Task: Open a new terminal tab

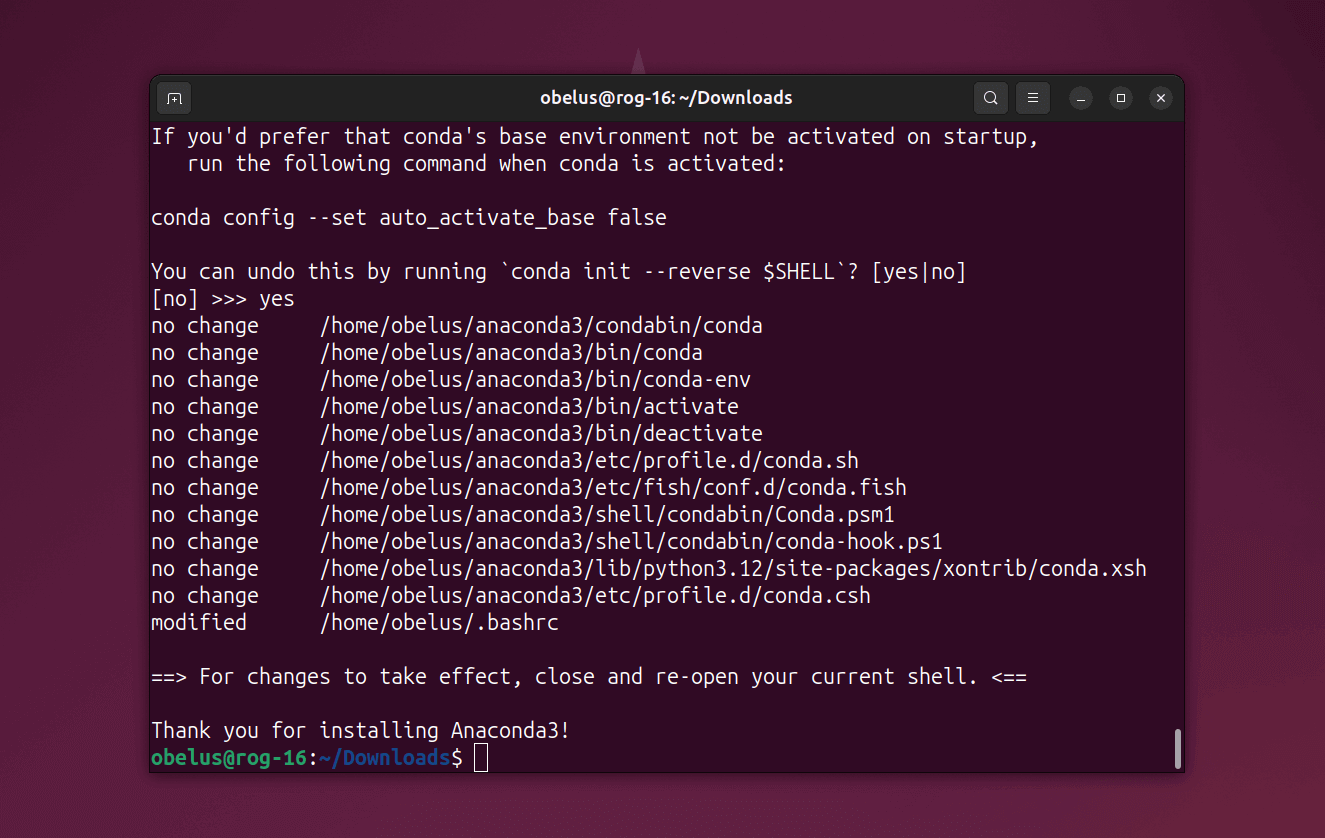Action: [174, 98]
